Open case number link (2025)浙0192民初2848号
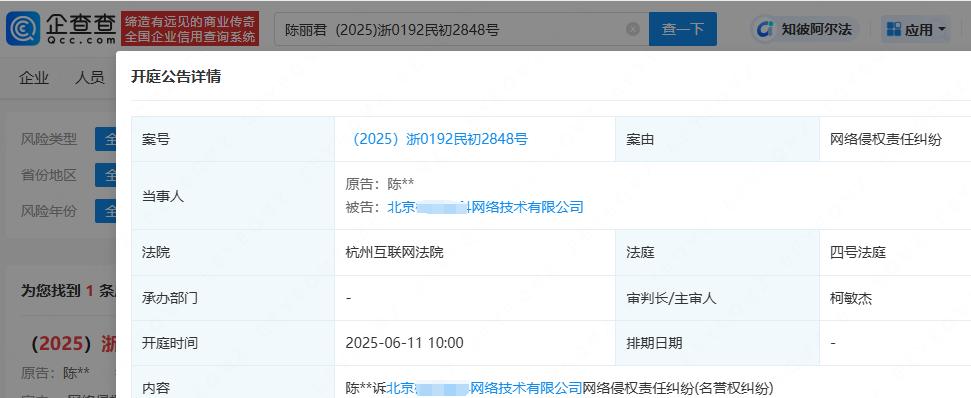This screenshot has width=971, height=398. [x=437, y=139]
